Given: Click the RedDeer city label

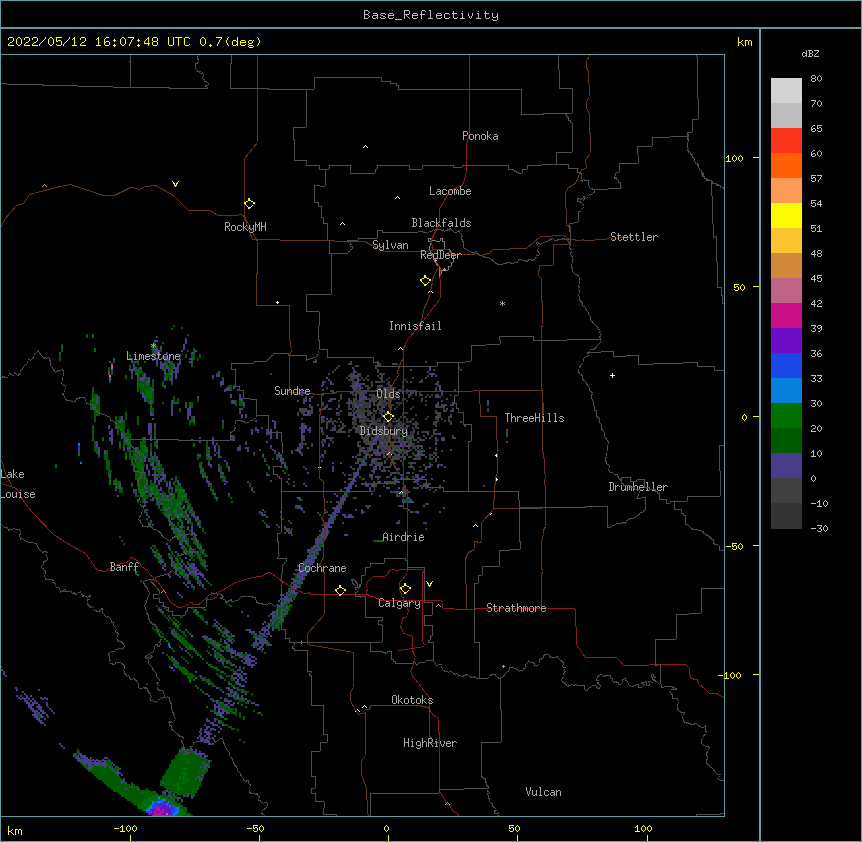Looking at the screenshot, I should 440,255.
